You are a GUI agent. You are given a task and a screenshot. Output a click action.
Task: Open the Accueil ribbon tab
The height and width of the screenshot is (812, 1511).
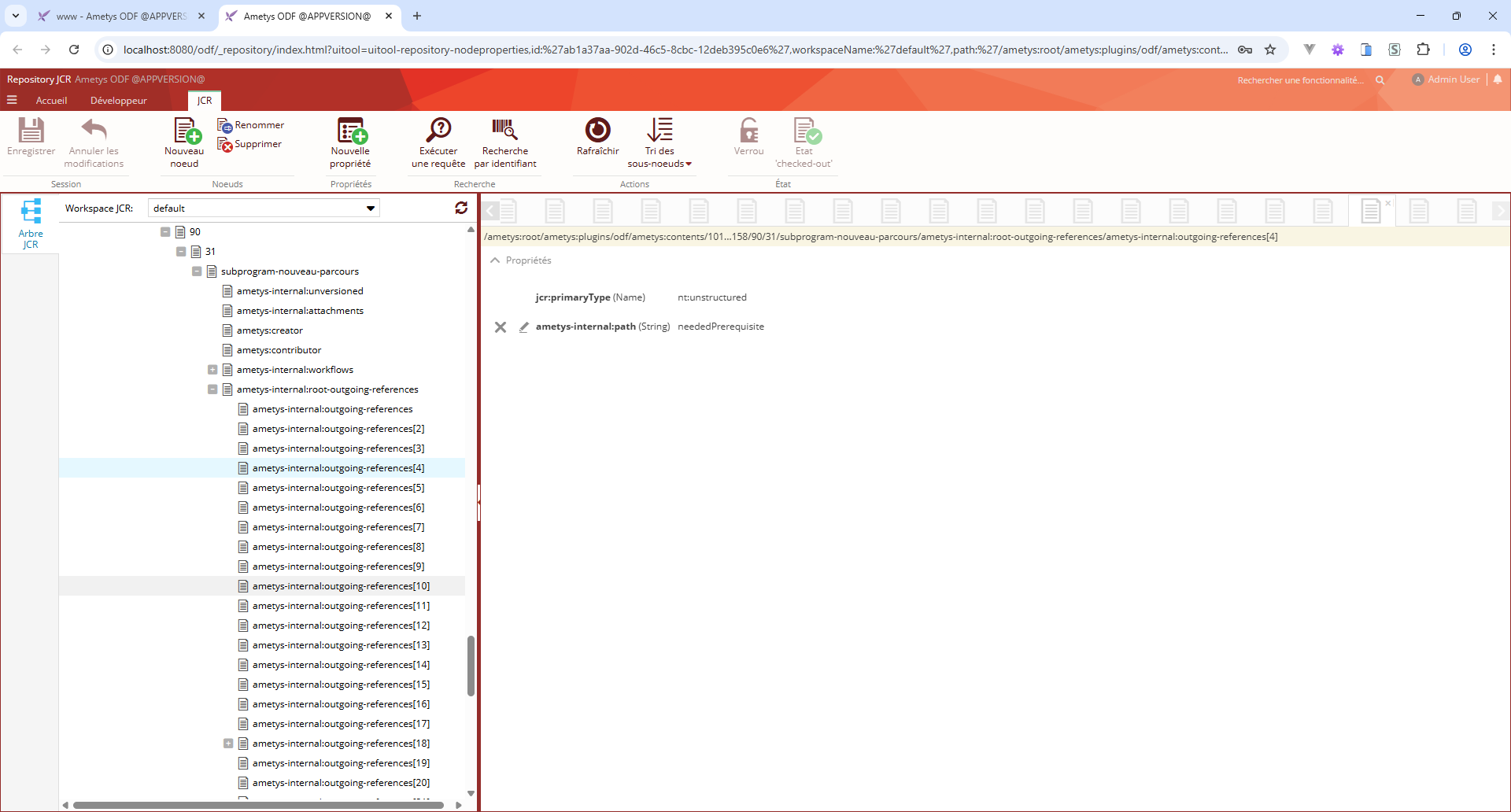pyautogui.click(x=51, y=101)
